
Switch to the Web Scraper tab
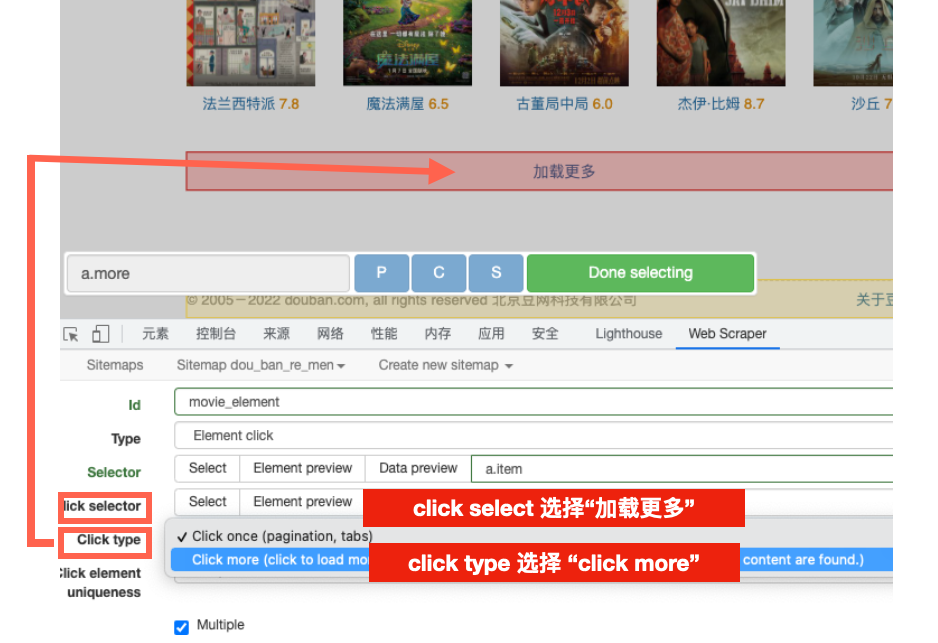pyautogui.click(x=727, y=334)
